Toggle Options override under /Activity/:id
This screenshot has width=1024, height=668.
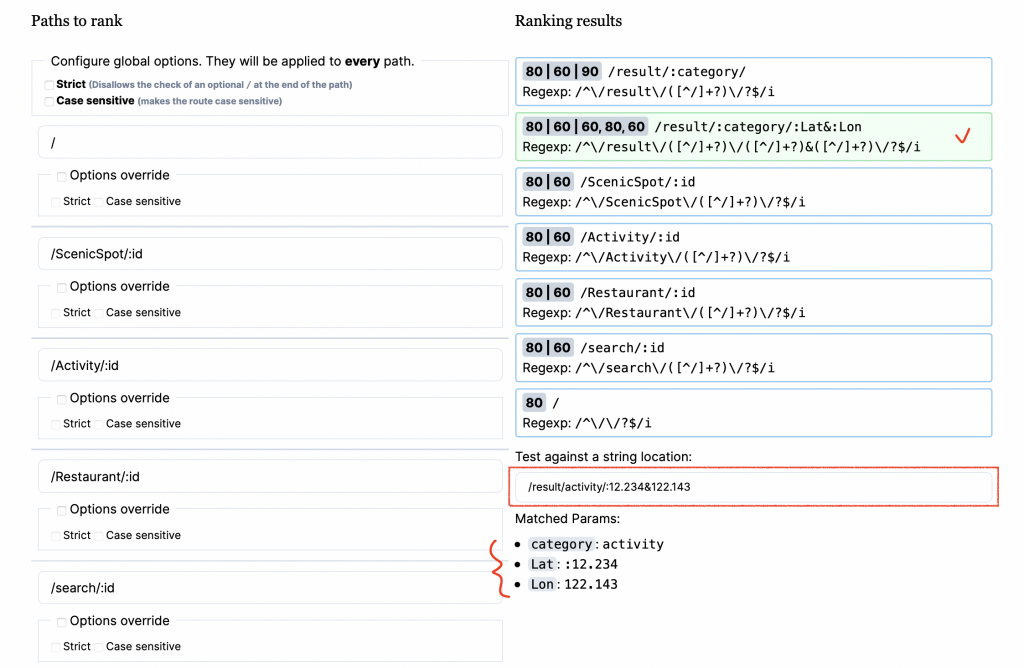click(x=62, y=399)
